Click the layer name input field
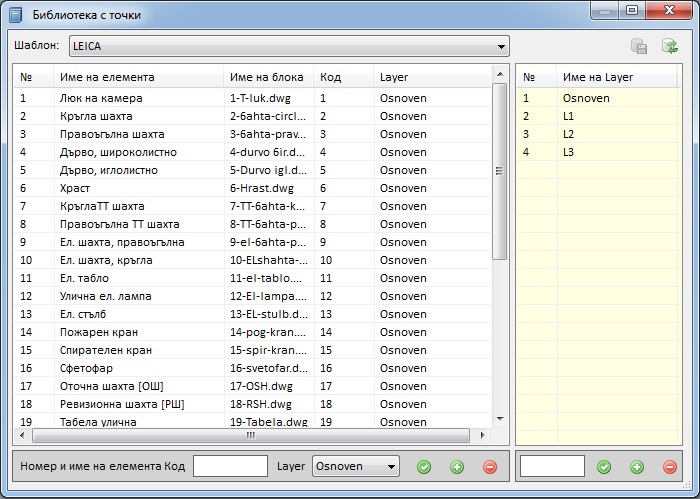The height and width of the screenshot is (499, 700). (x=552, y=466)
